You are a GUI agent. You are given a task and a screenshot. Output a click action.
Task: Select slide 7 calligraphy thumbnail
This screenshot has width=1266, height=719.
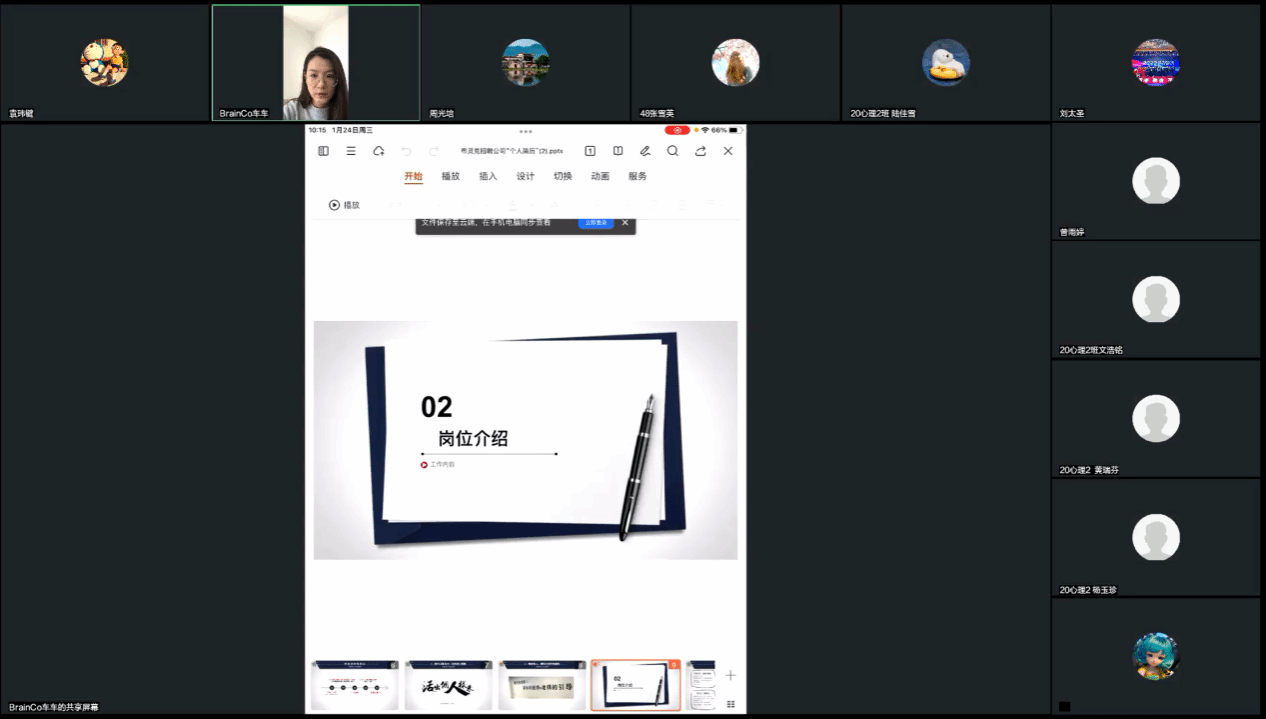[x=448, y=685]
